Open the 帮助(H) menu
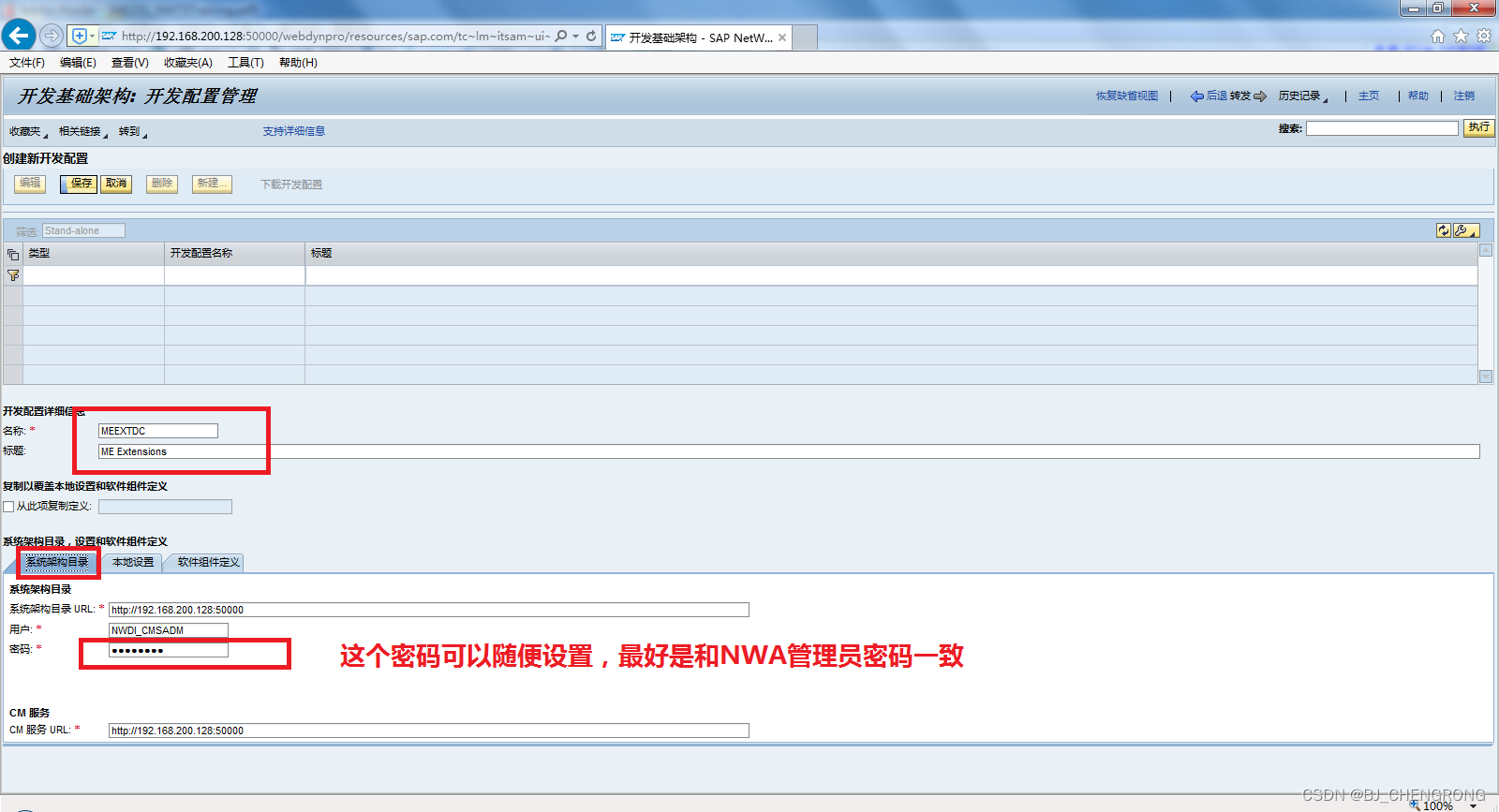Screen dimensions: 1499x812 click(298, 63)
